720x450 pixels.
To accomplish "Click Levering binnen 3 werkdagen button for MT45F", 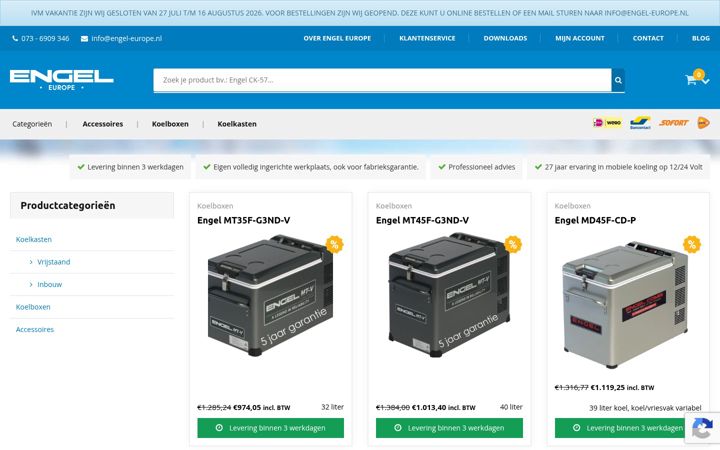I will (x=449, y=428).
